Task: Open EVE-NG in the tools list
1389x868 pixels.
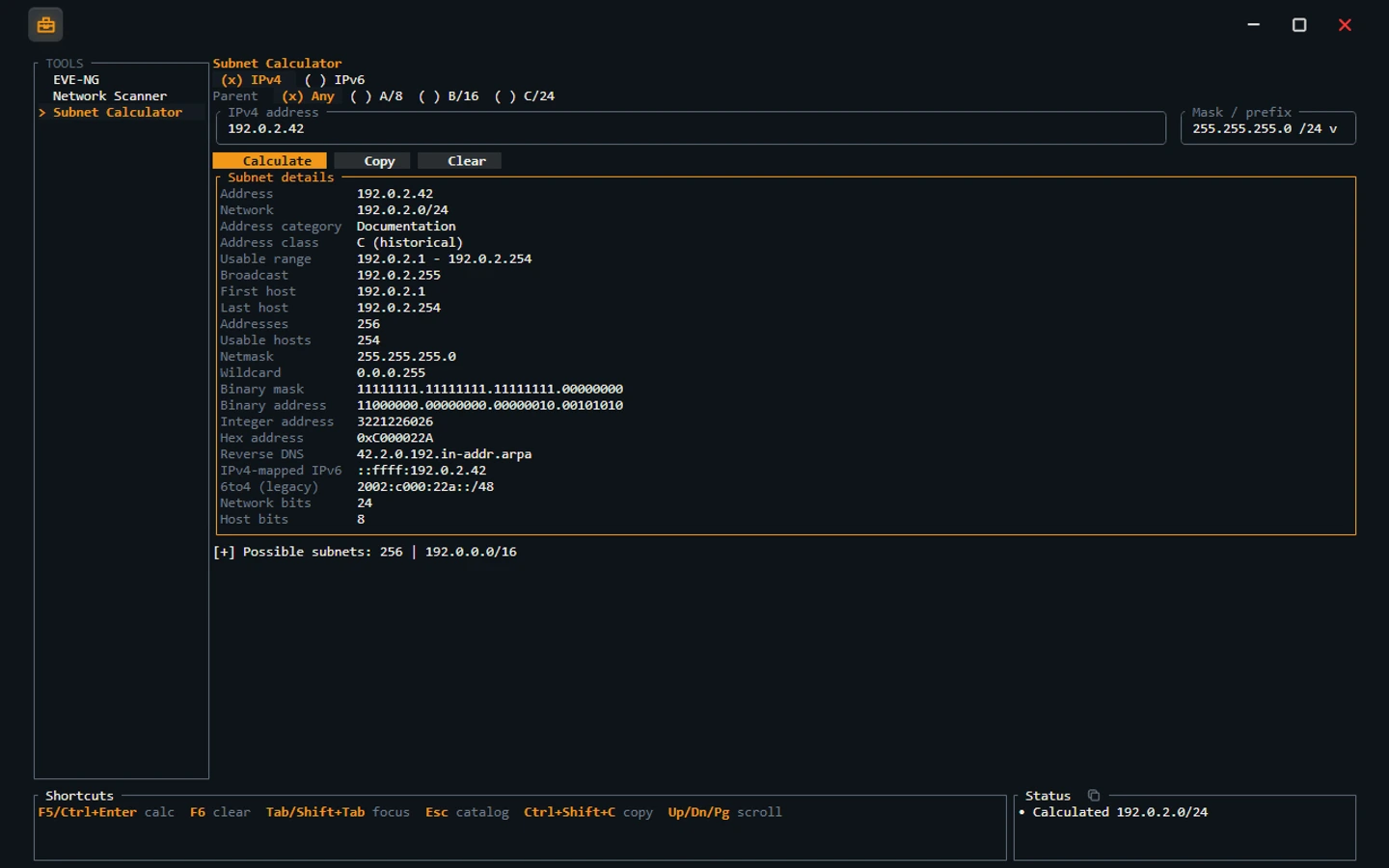Action: pos(76,80)
